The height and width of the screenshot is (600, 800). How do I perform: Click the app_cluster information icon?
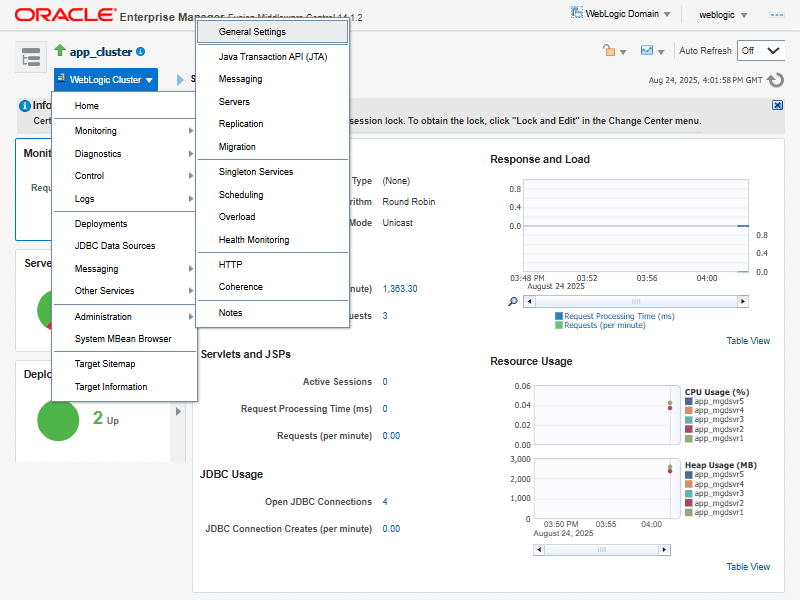tap(141, 52)
